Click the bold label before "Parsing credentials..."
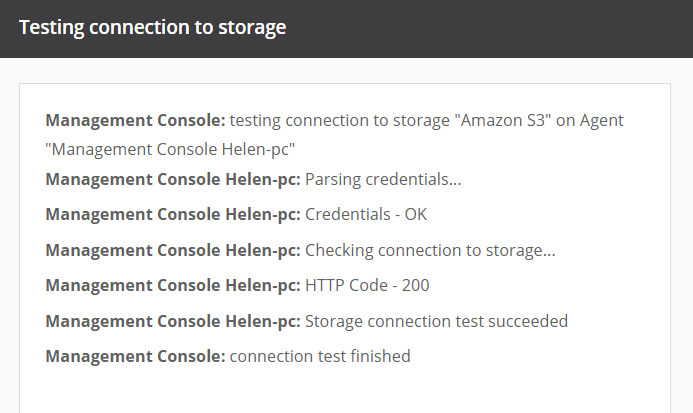Image resolution: width=693 pixels, height=413 pixels. pyautogui.click(x=173, y=180)
